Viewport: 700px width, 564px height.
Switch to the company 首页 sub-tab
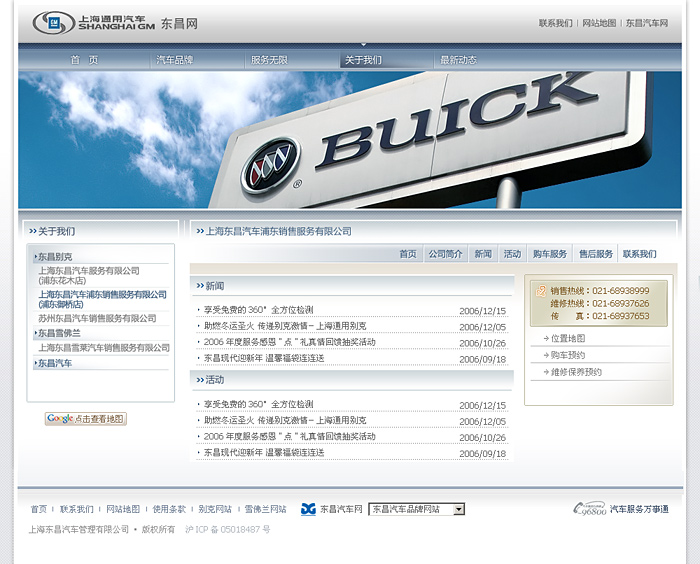(x=408, y=254)
